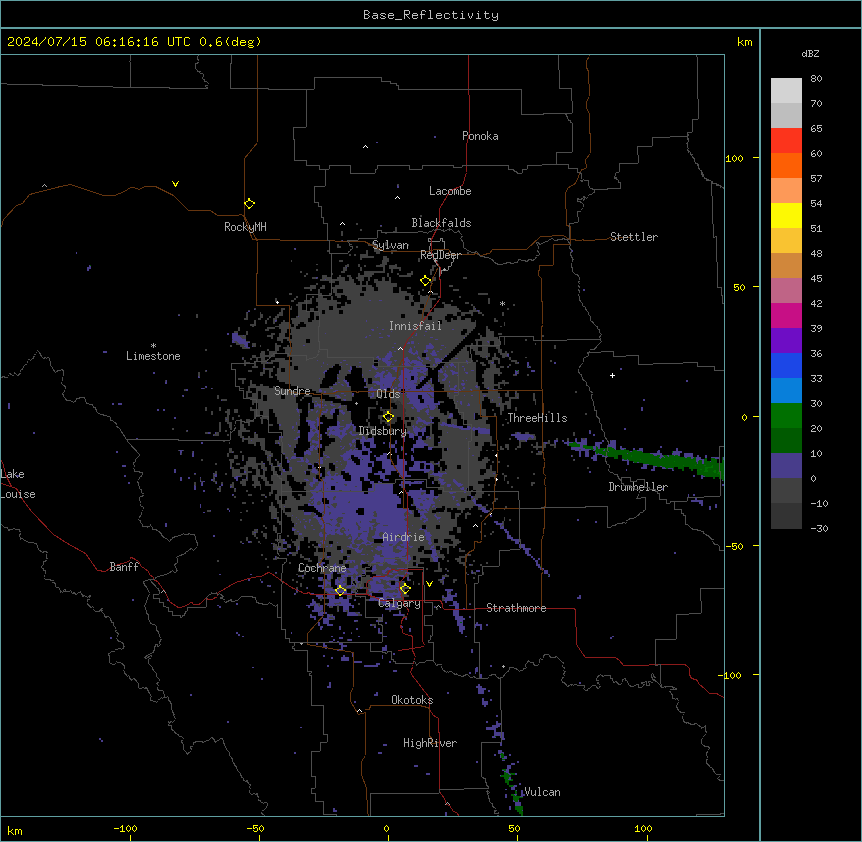This screenshot has height=842, width=862.
Task: Click the yellow diamond marker above RockyMH
Action: pyautogui.click(x=249, y=203)
